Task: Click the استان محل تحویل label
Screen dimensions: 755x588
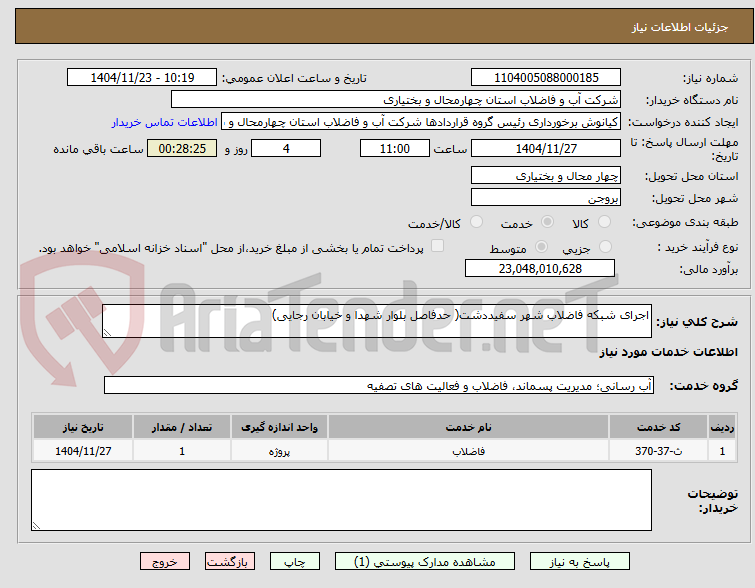Action: point(691,176)
